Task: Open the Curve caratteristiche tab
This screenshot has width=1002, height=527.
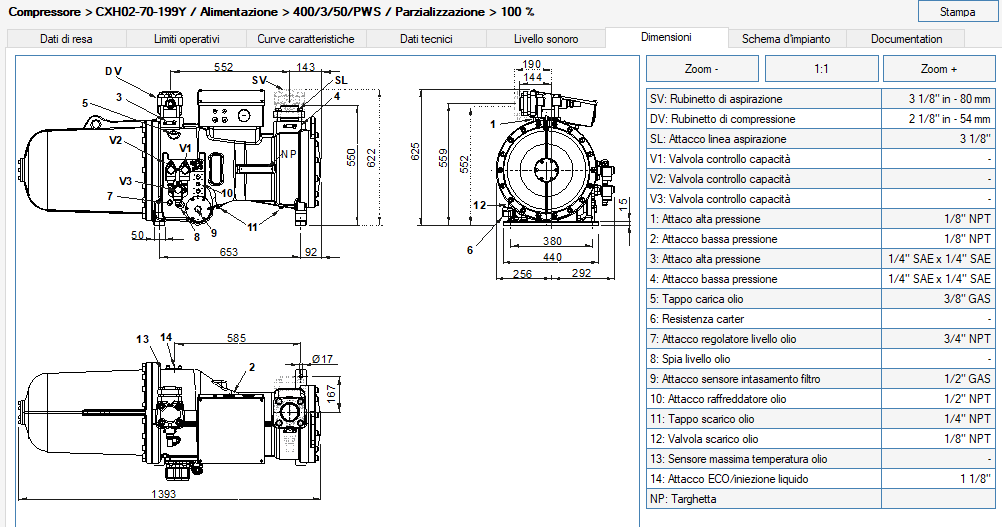Action: coord(305,39)
